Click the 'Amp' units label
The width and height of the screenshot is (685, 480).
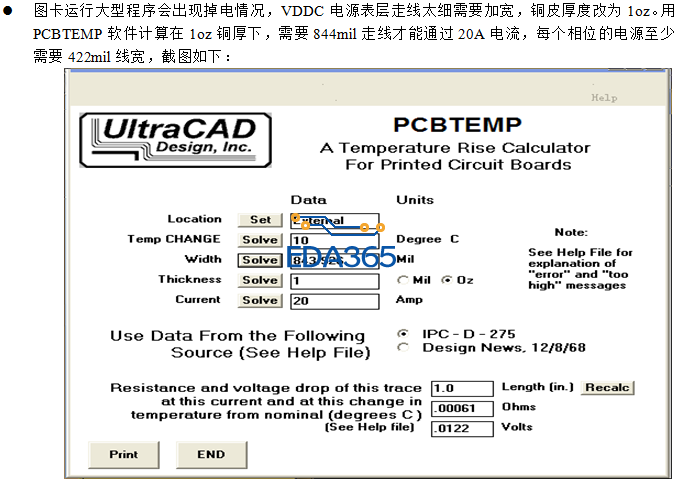point(409,300)
